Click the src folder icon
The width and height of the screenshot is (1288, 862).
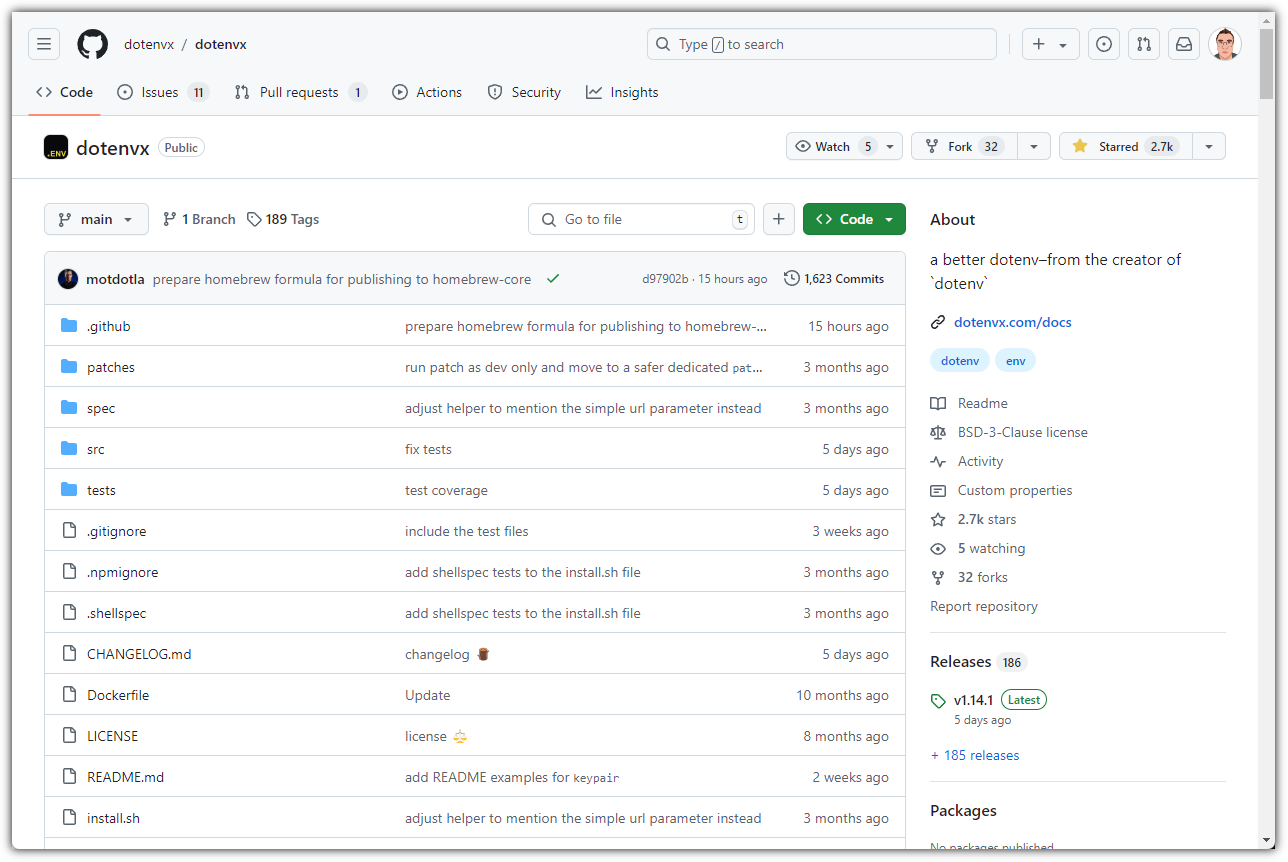click(69, 449)
